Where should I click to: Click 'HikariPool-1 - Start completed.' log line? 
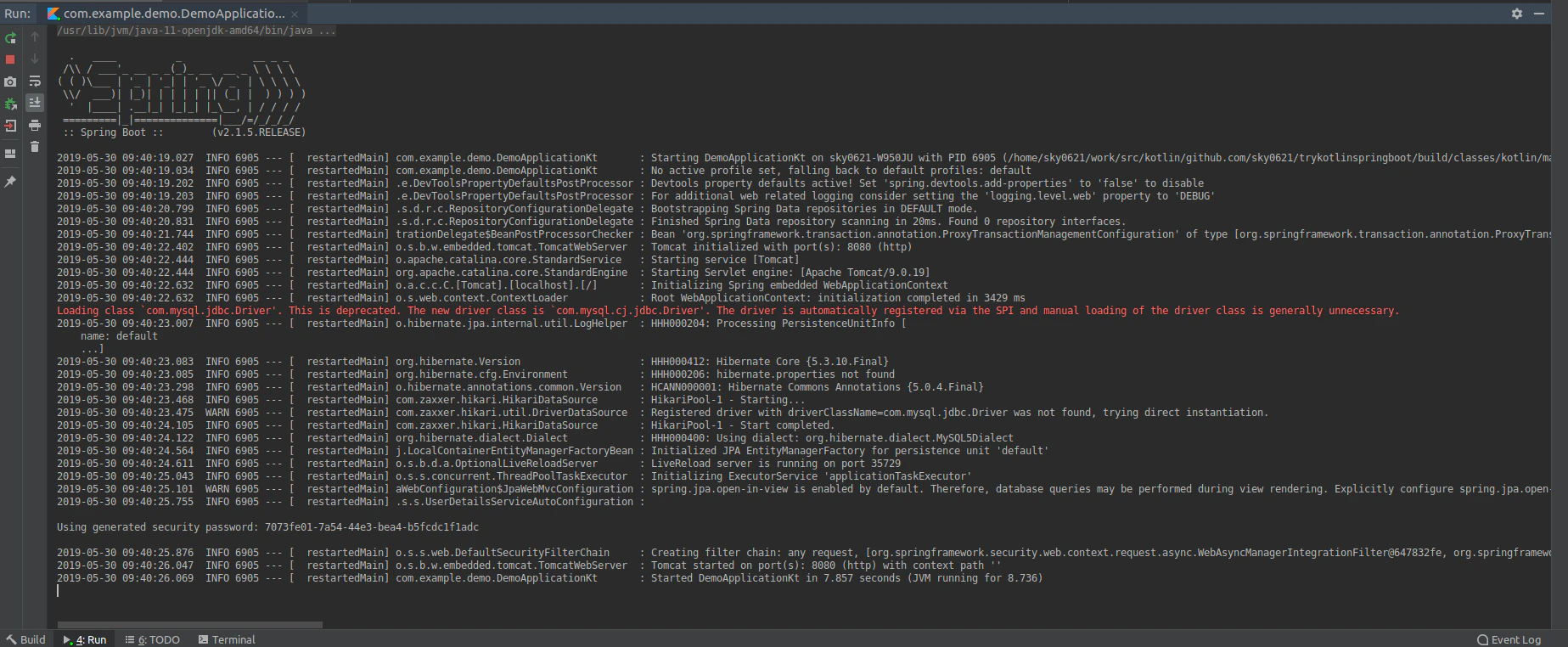click(x=446, y=425)
